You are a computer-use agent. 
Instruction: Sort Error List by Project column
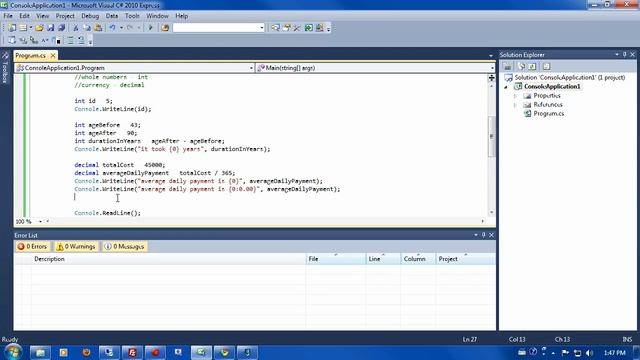(x=465, y=259)
